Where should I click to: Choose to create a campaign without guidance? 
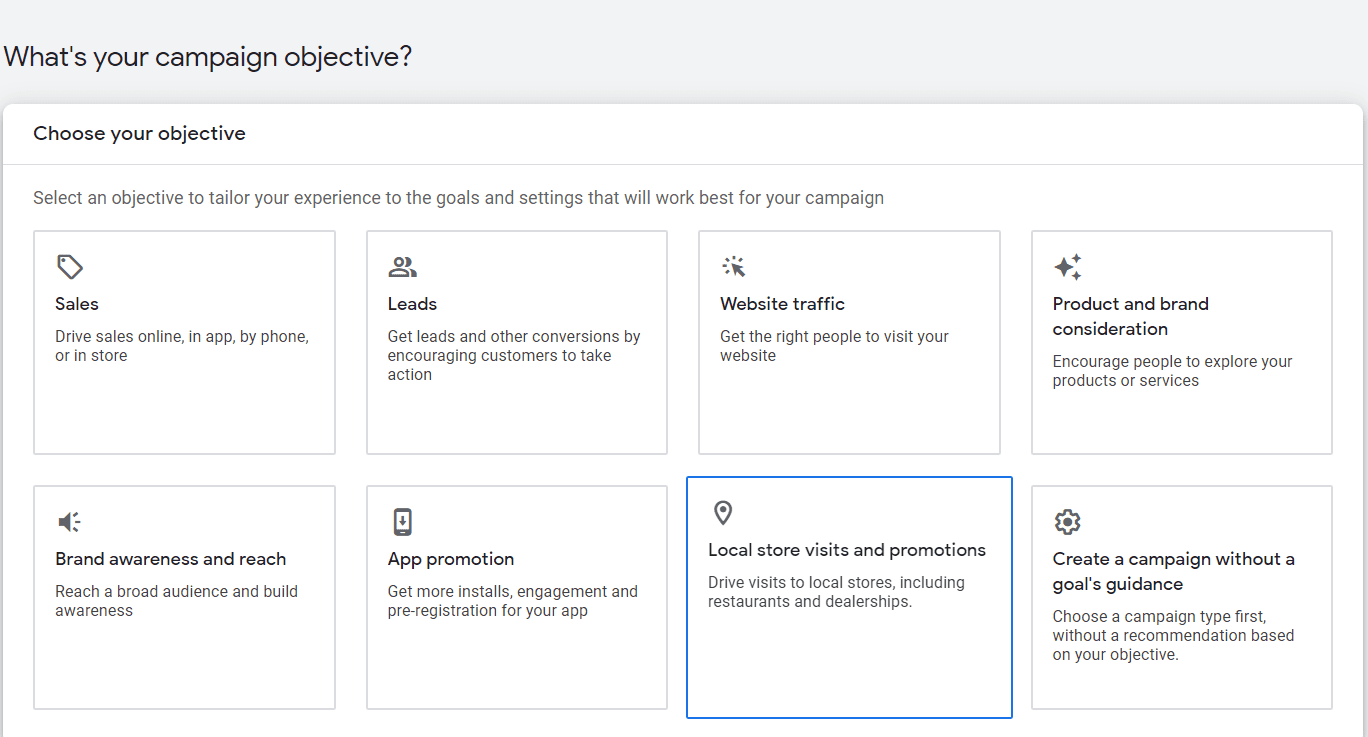(x=1181, y=597)
